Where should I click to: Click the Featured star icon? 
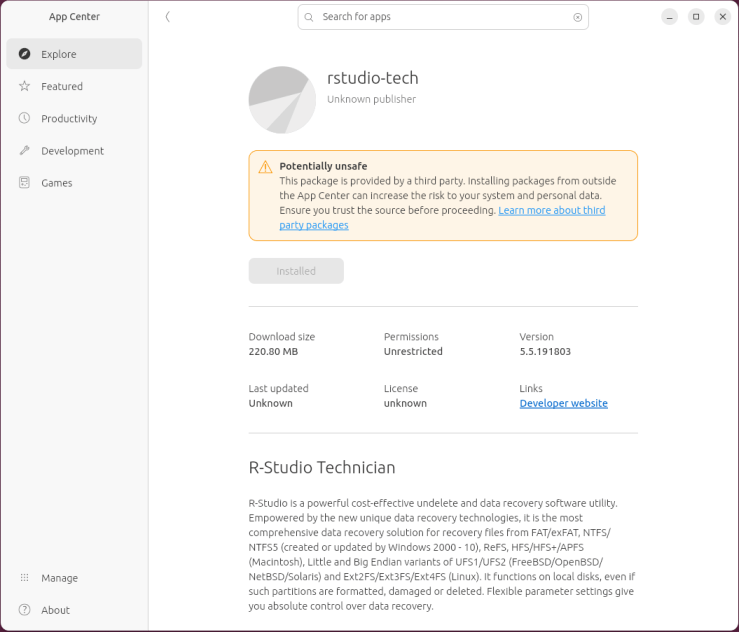click(25, 86)
